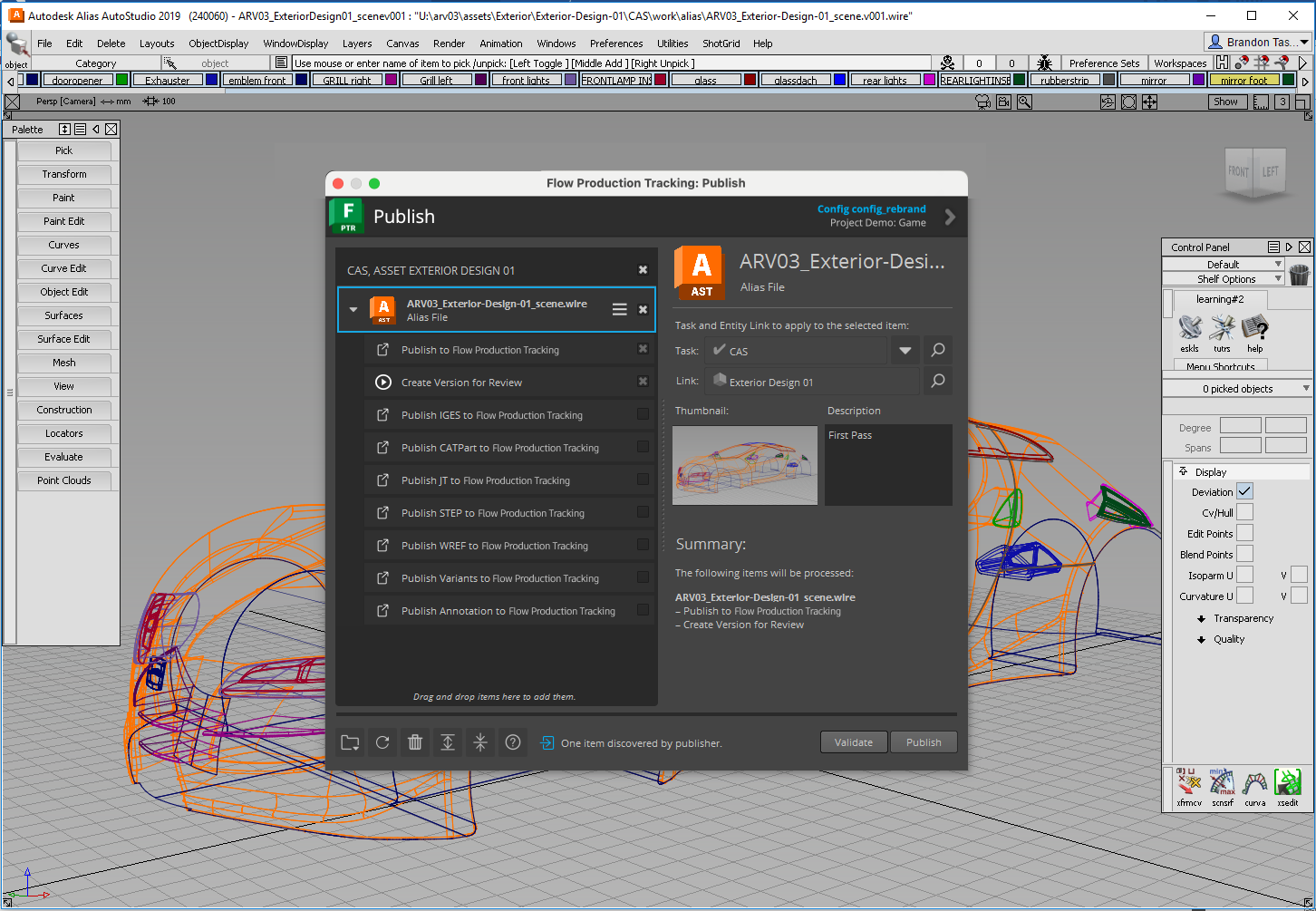This screenshot has height=911, width=1316.
Task: Click the collapse all items icon
Action: 480,742
